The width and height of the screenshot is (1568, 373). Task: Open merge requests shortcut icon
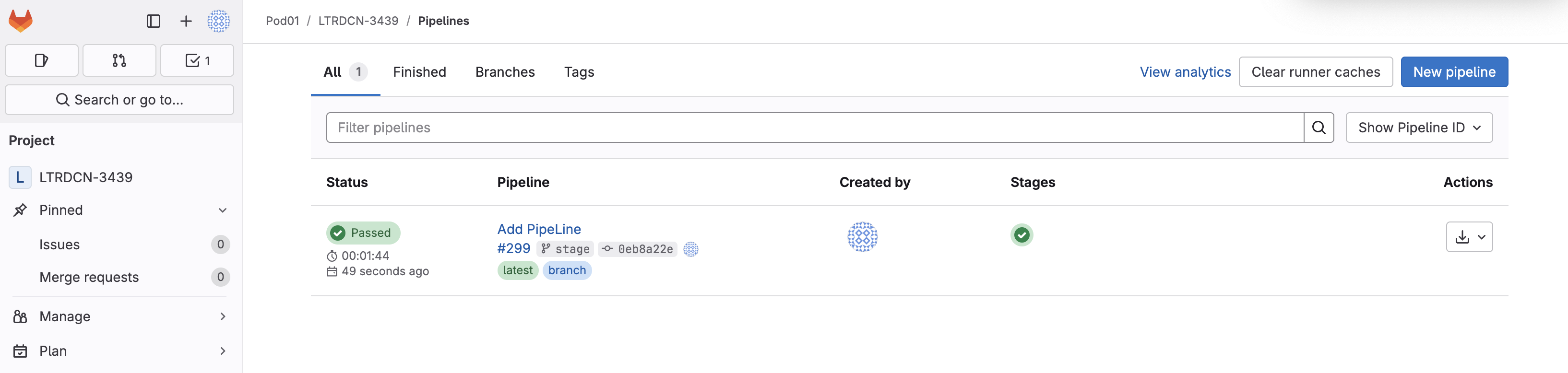point(119,60)
